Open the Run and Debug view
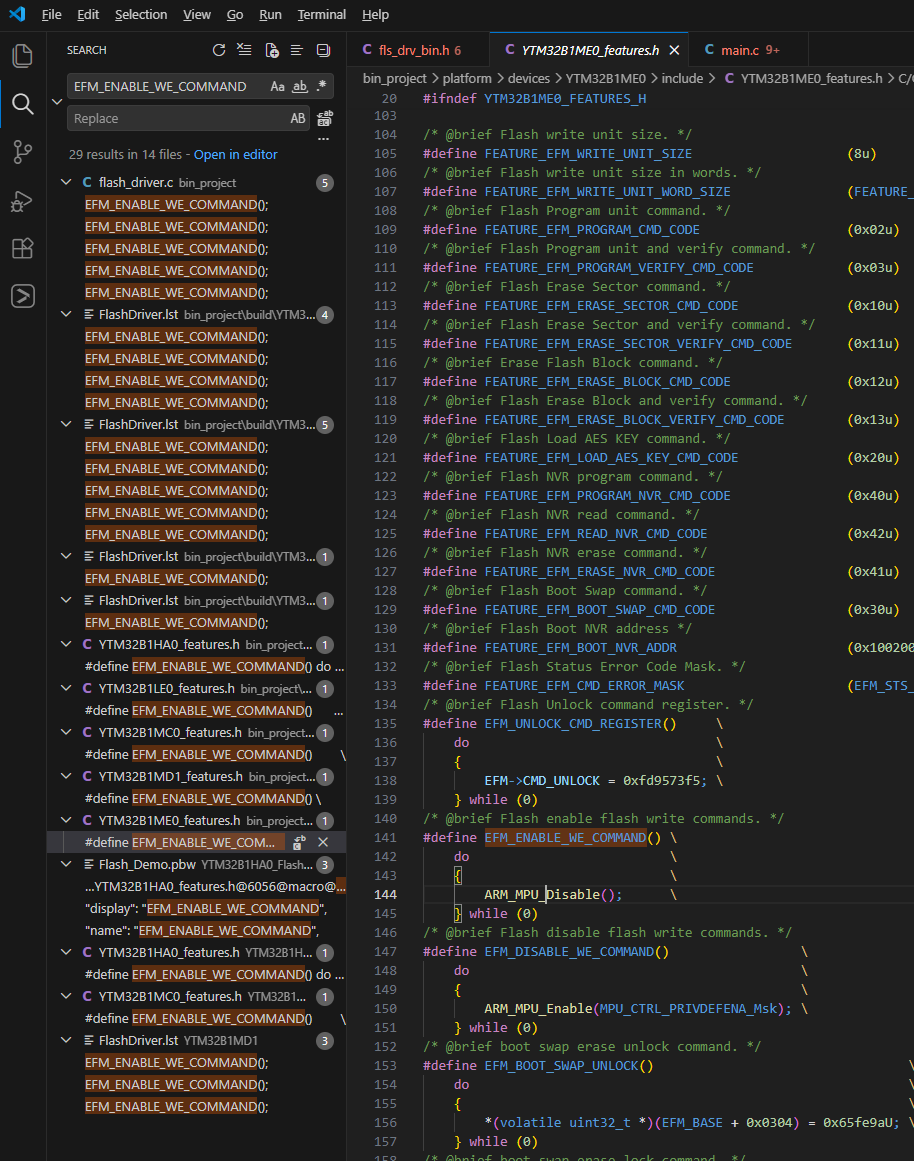 tap(22, 201)
